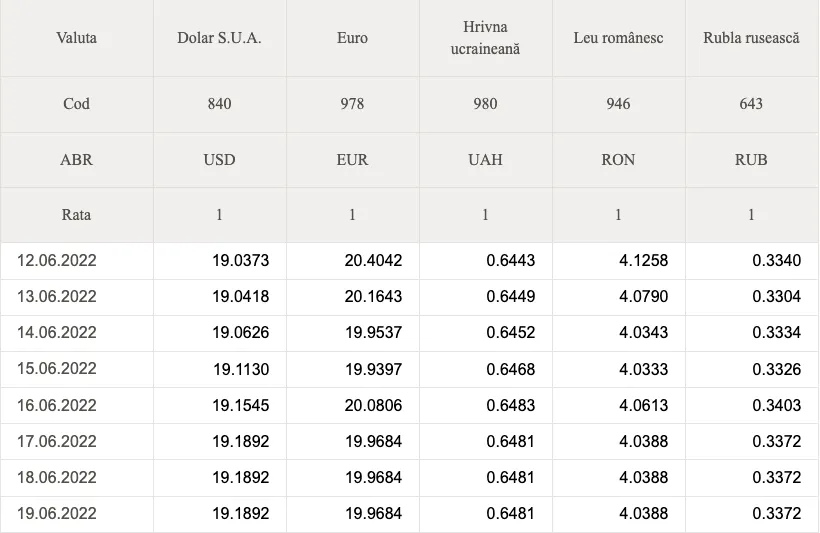820x533 pixels.
Task: Click the EUR abbreviation cell
Action: [x=352, y=160]
